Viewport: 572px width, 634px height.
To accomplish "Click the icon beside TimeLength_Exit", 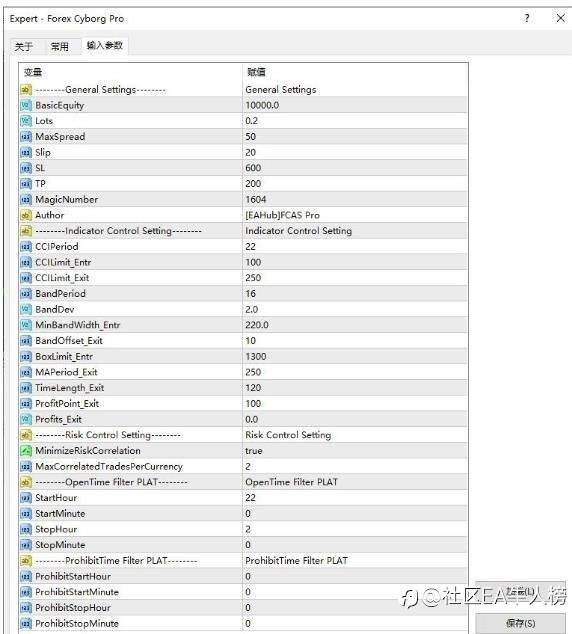I will click(x=26, y=388).
